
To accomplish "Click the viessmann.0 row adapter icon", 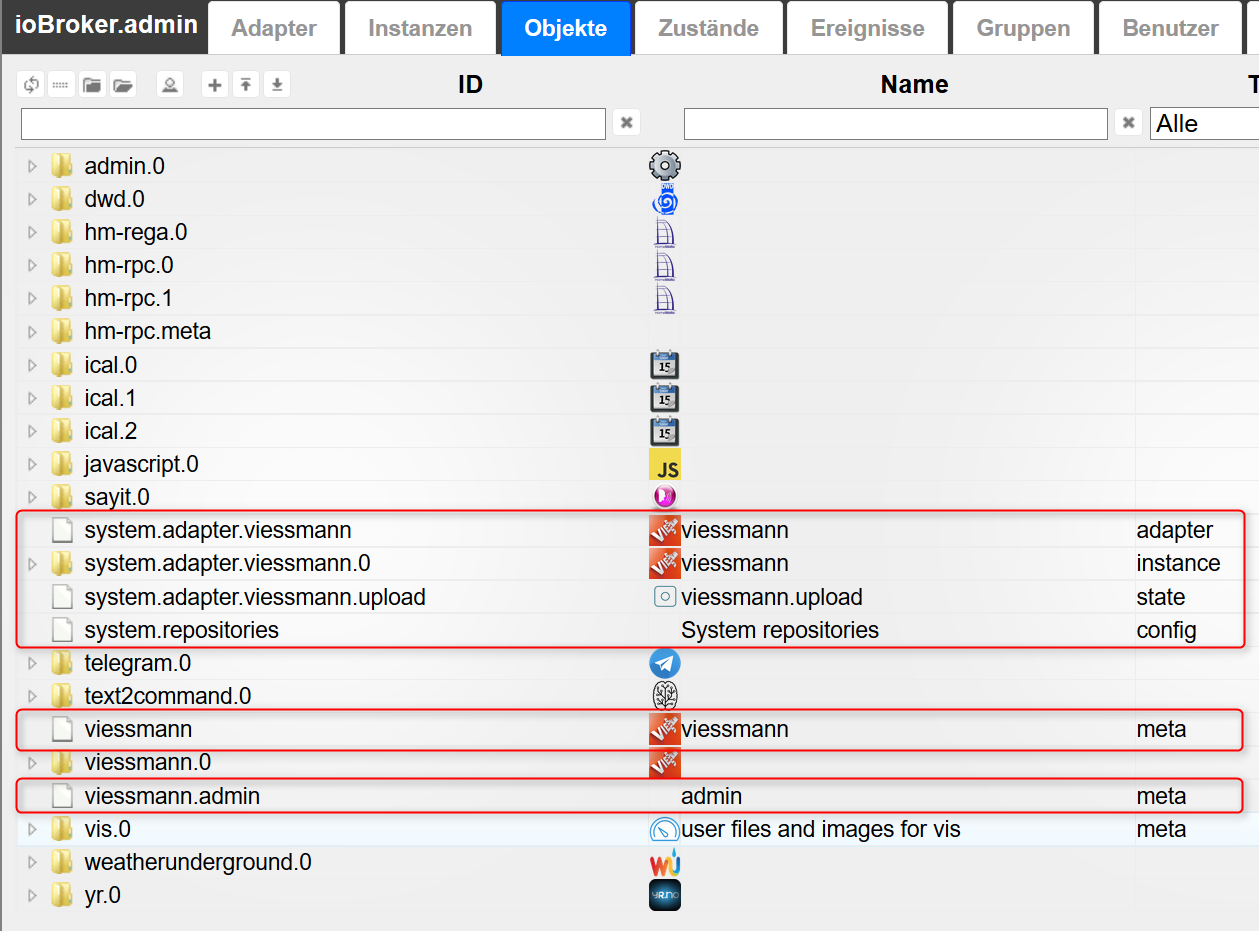I will point(665,763).
